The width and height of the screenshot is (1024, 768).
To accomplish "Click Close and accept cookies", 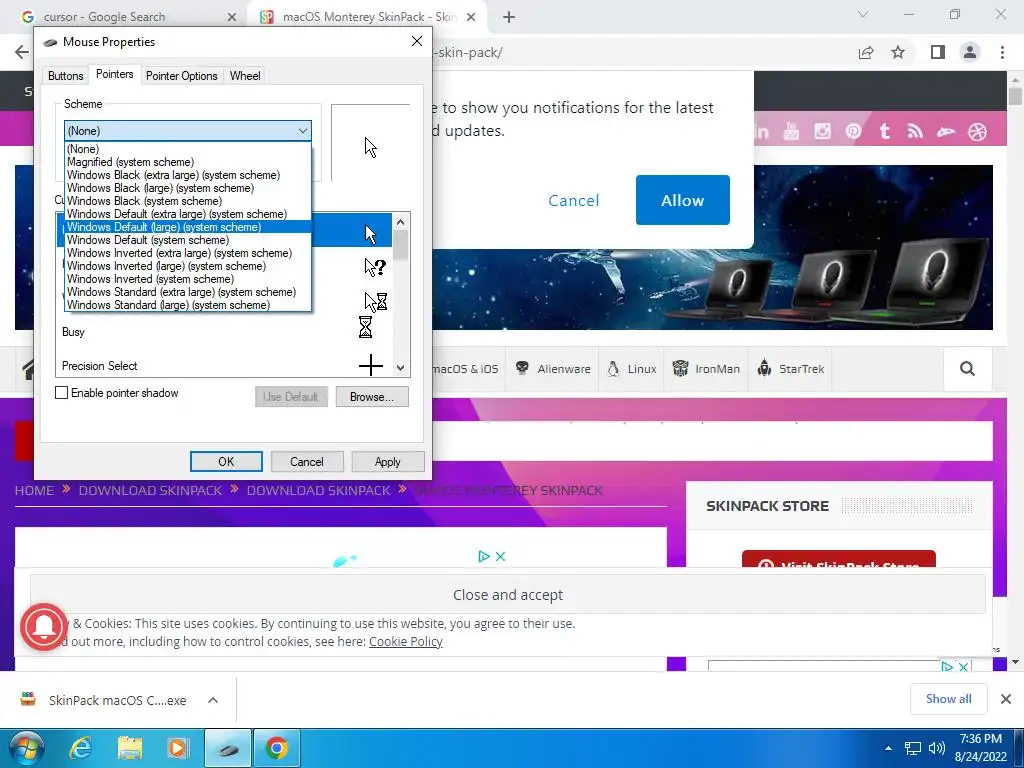I will pyautogui.click(x=507, y=595).
